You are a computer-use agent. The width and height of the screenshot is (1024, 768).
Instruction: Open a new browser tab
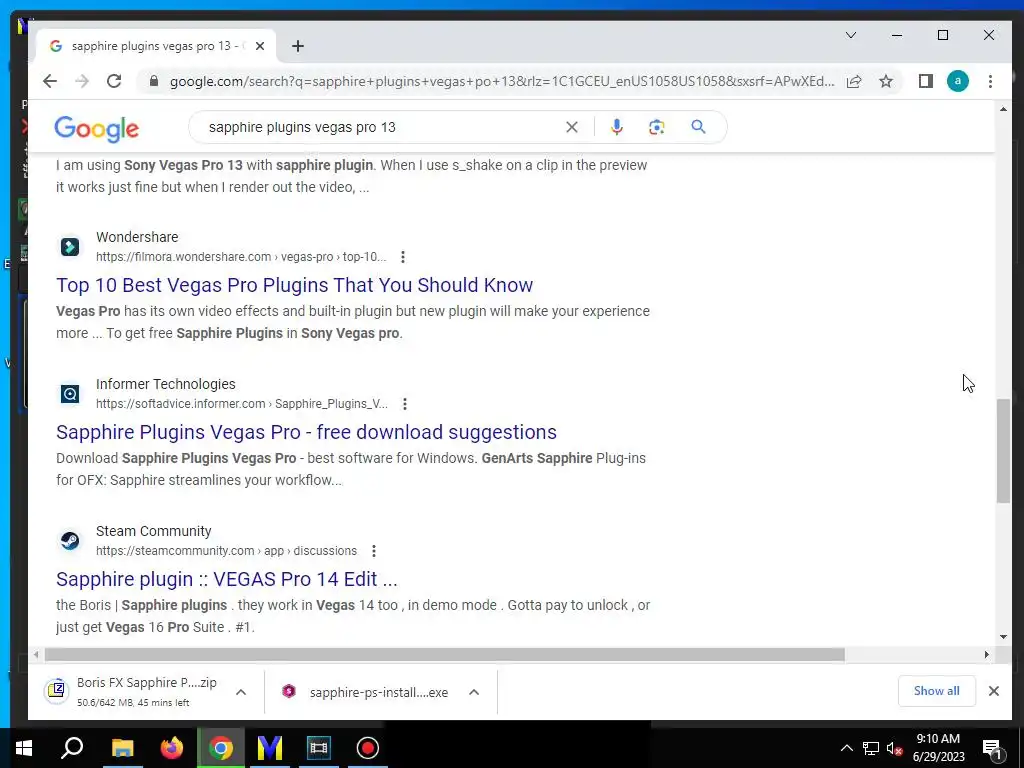298,46
